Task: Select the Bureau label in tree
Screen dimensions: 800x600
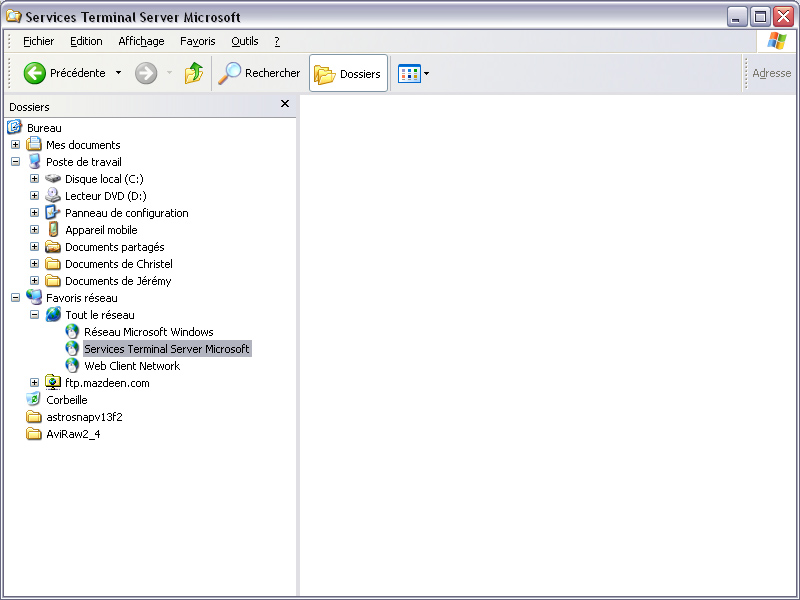Action: (x=44, y=128)
